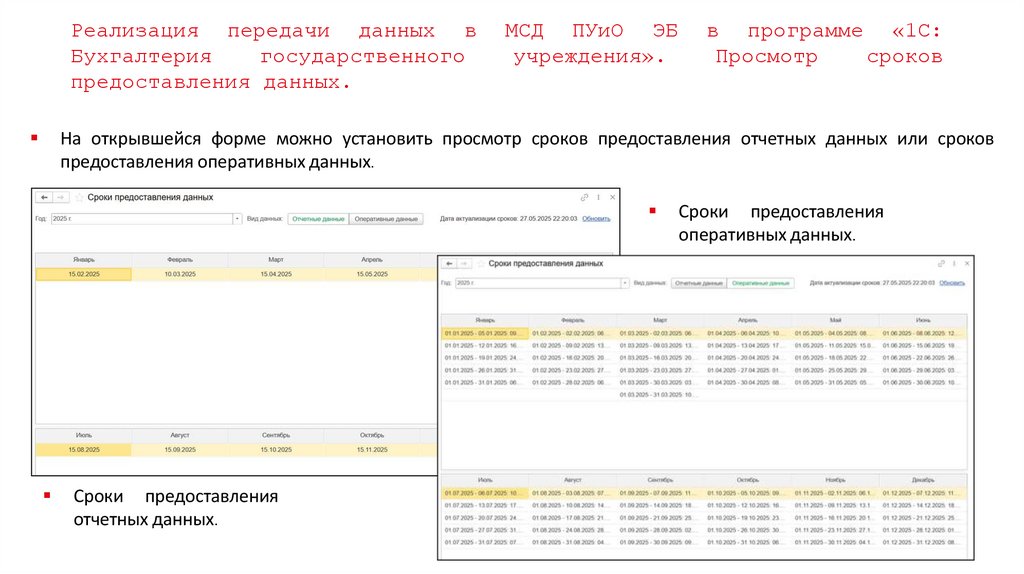Select cell 01.06.2025 - 30.06.2025 in Июнь
This screenshot has height=574, width=1024.
(x=922, y=383)
